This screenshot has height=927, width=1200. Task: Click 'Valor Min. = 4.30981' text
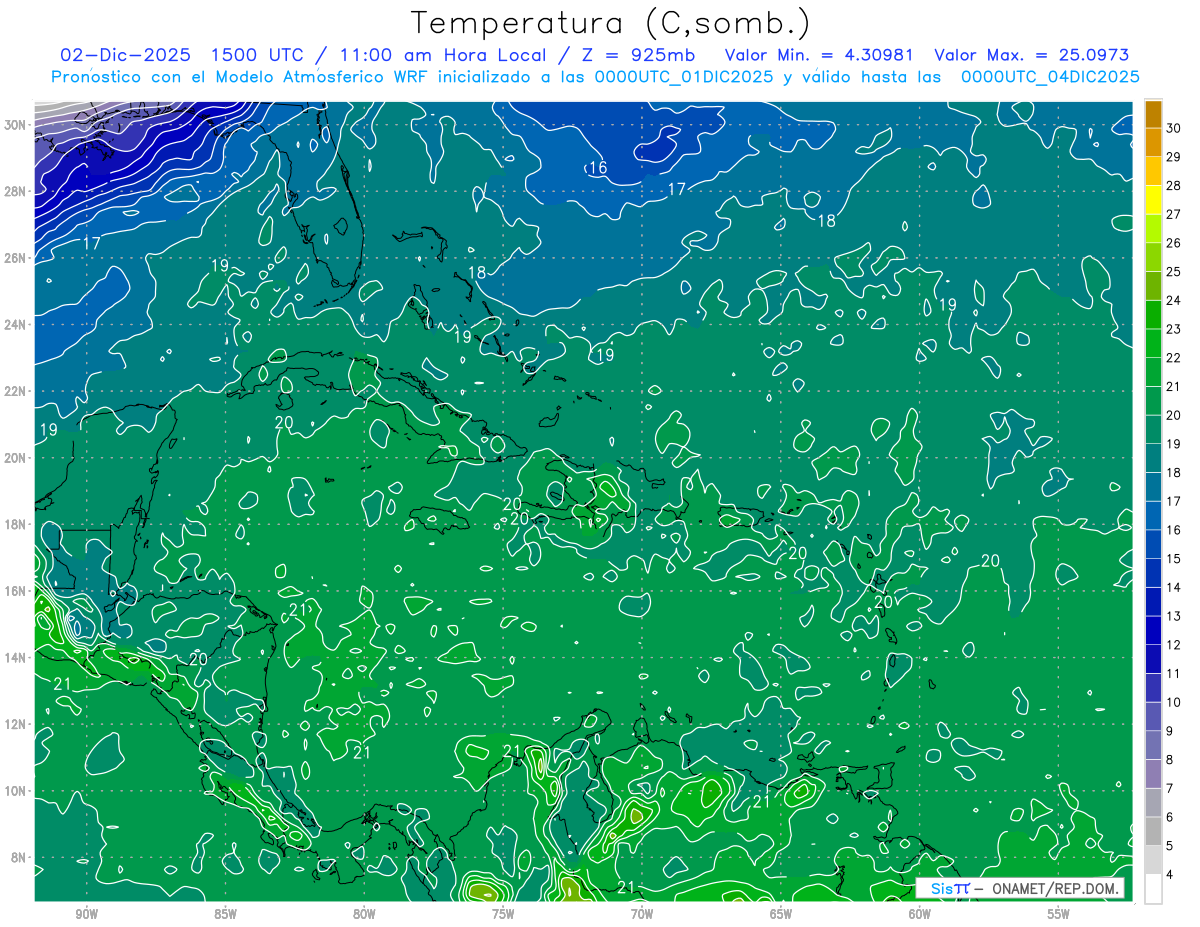[820, 55]
